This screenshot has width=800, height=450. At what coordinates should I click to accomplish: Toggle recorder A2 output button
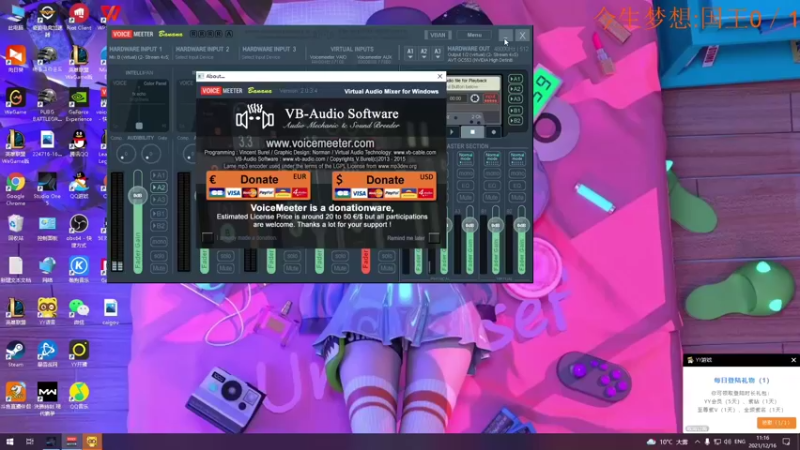(x=515, y=89)
